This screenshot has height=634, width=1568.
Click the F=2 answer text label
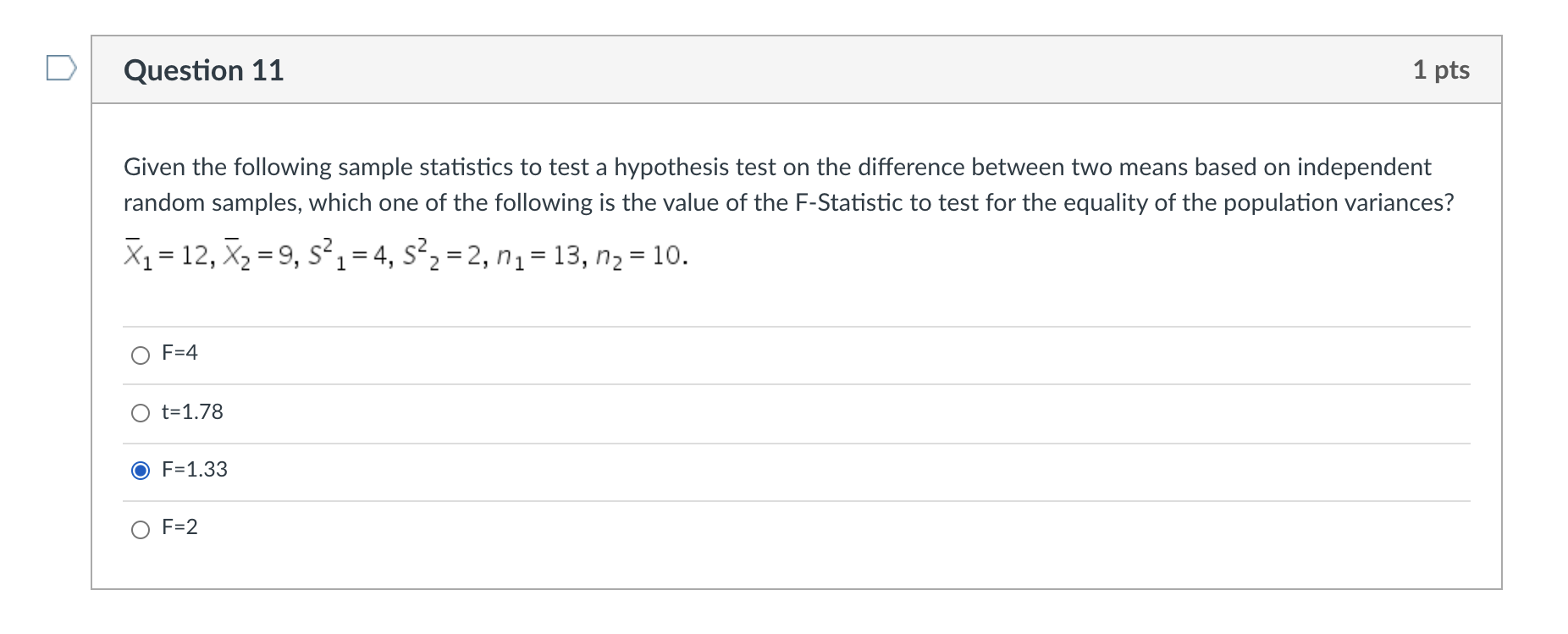180,528
